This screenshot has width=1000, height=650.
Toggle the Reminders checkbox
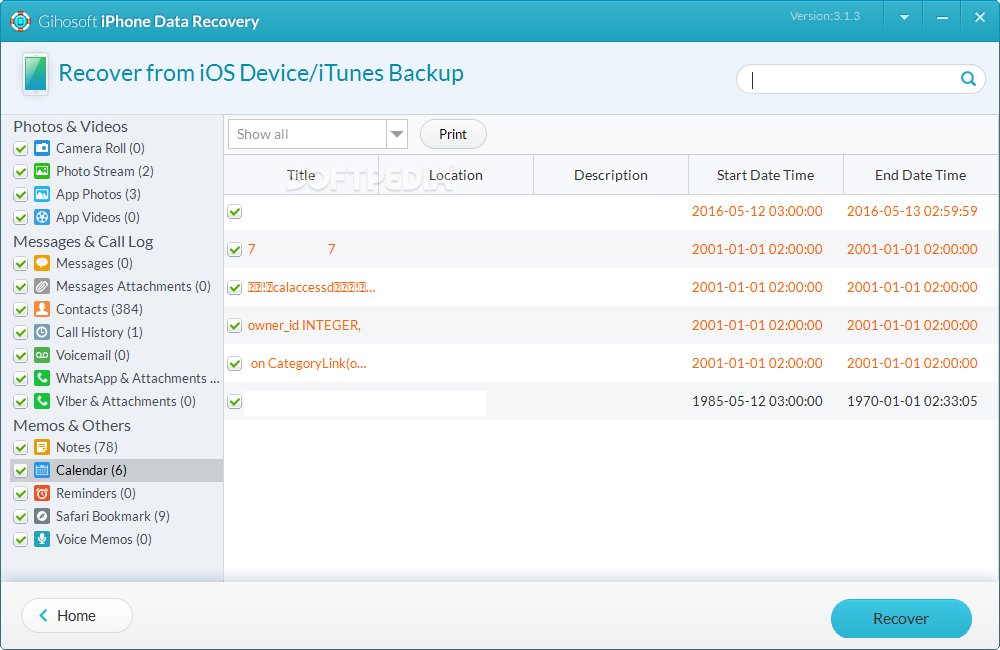click(x=20, y=494)
